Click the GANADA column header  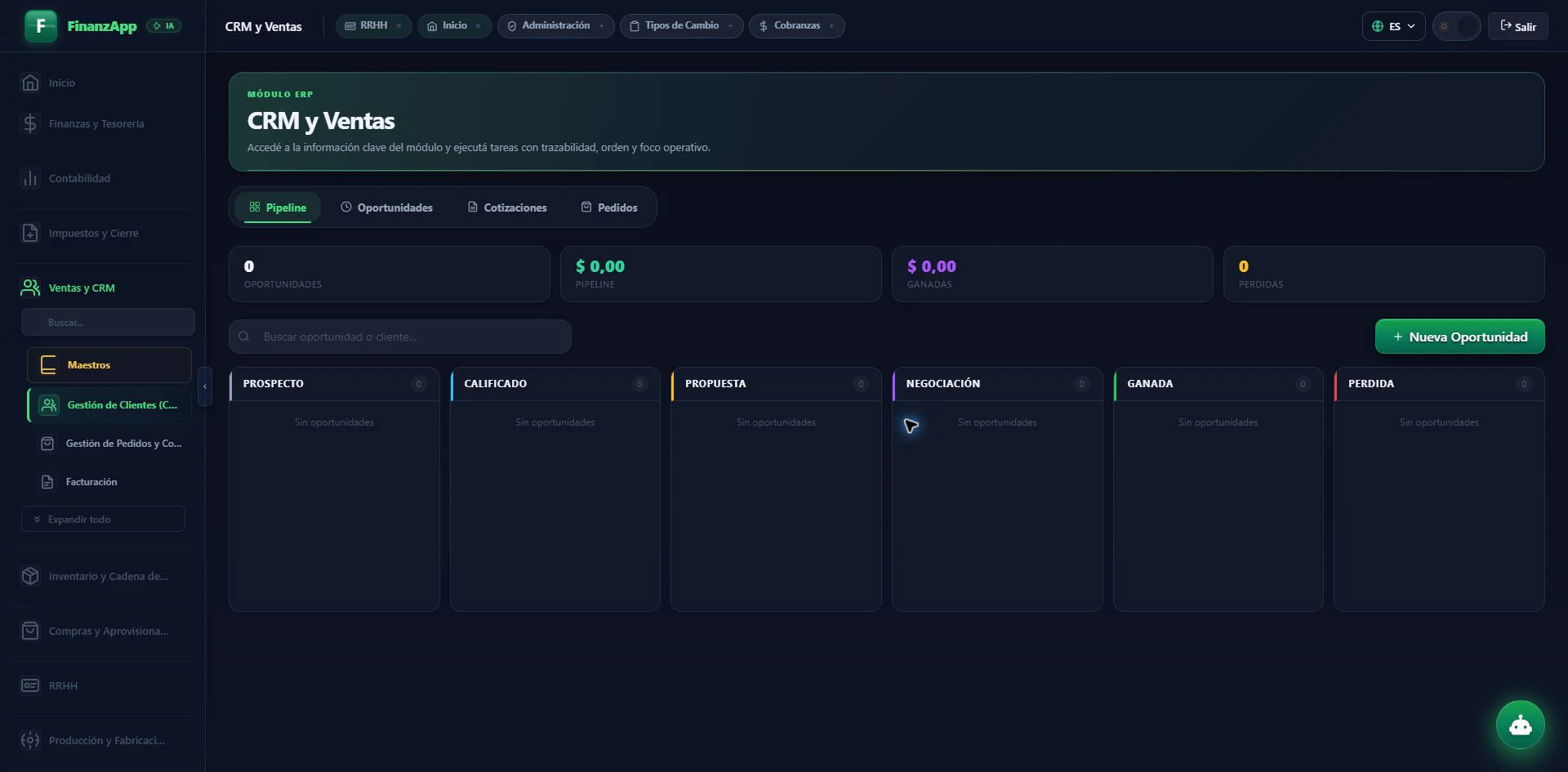coord(1218,384)
